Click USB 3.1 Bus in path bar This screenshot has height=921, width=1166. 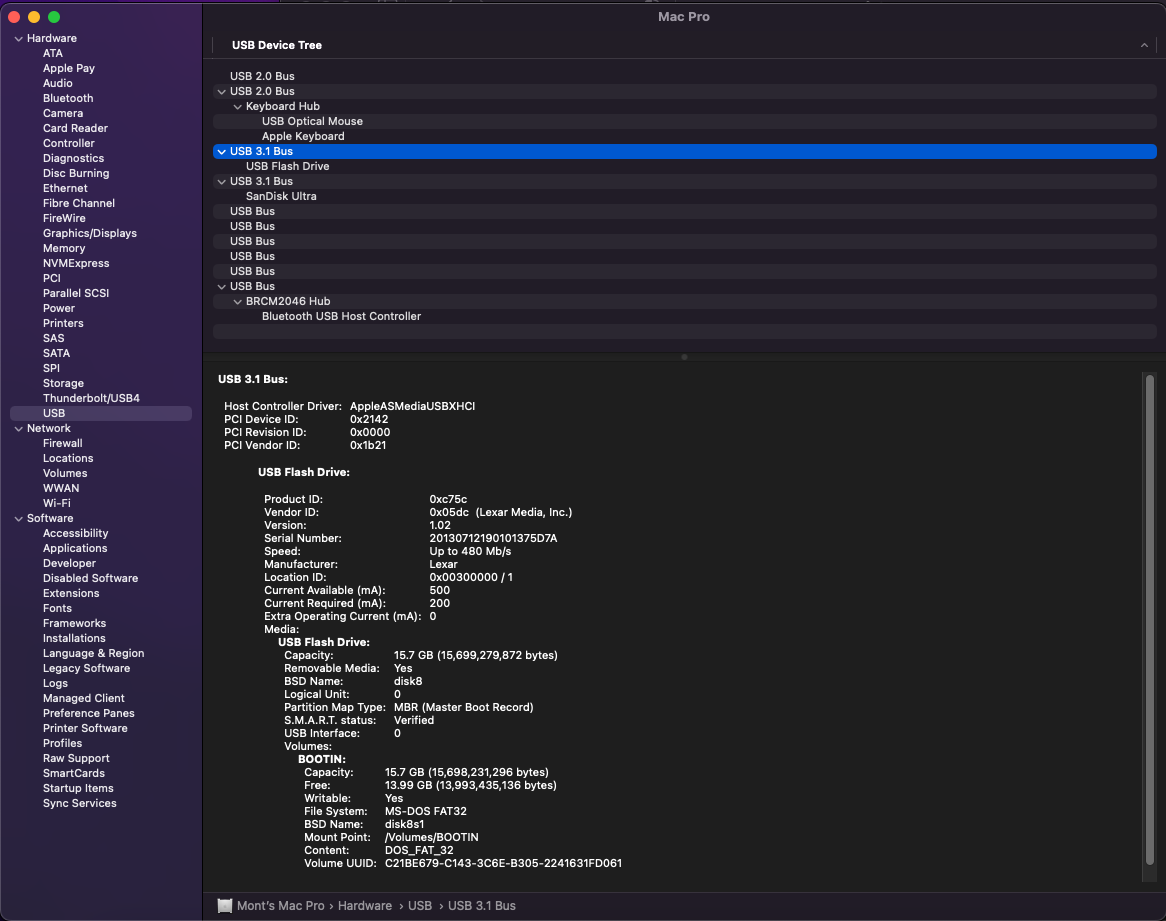(x=481, y=905)
